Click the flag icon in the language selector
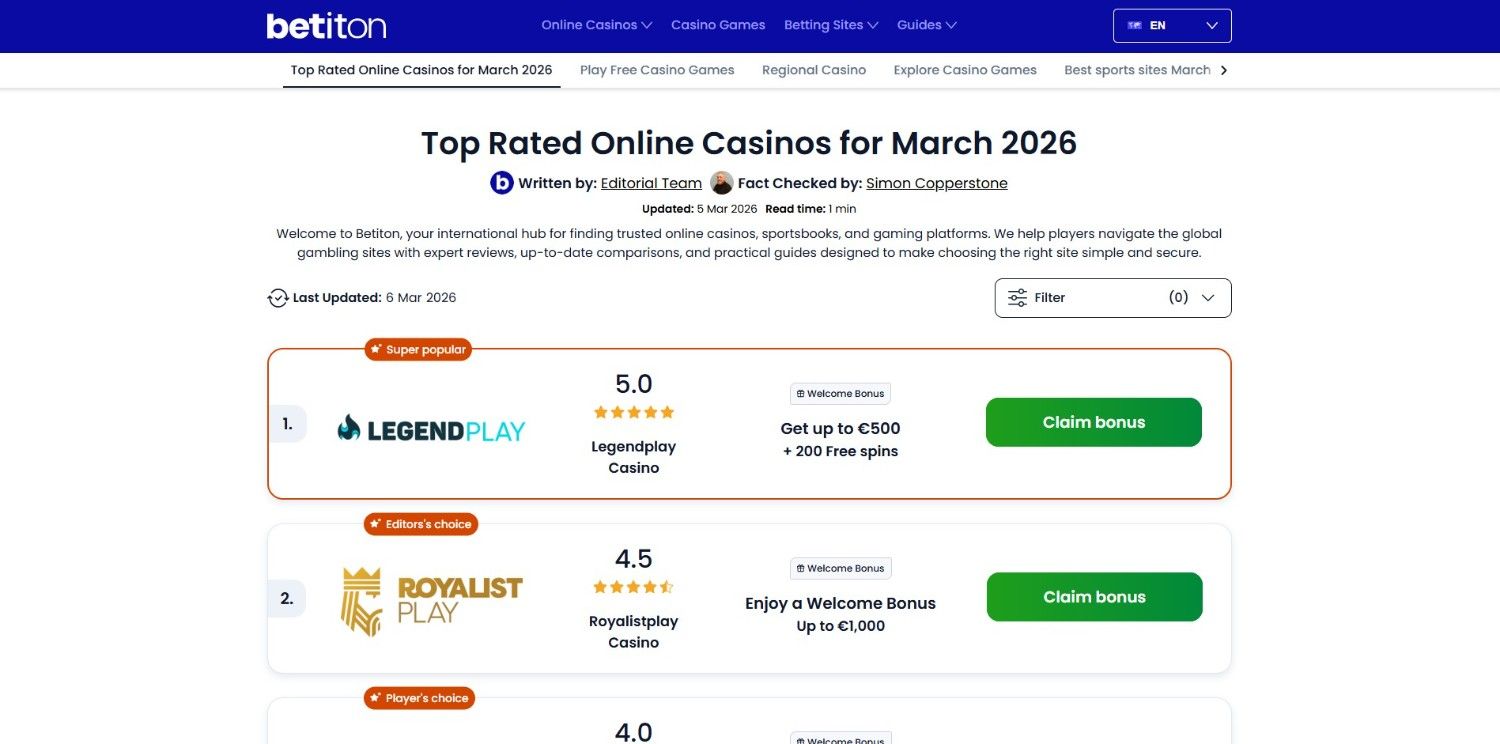This screenshot has height=744, width=1500. 1135,25
